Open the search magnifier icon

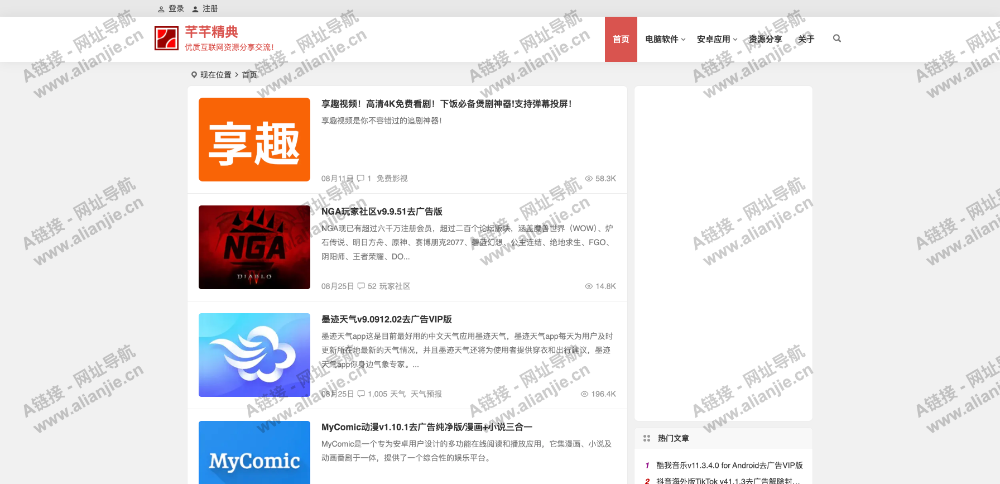point(837,38)
